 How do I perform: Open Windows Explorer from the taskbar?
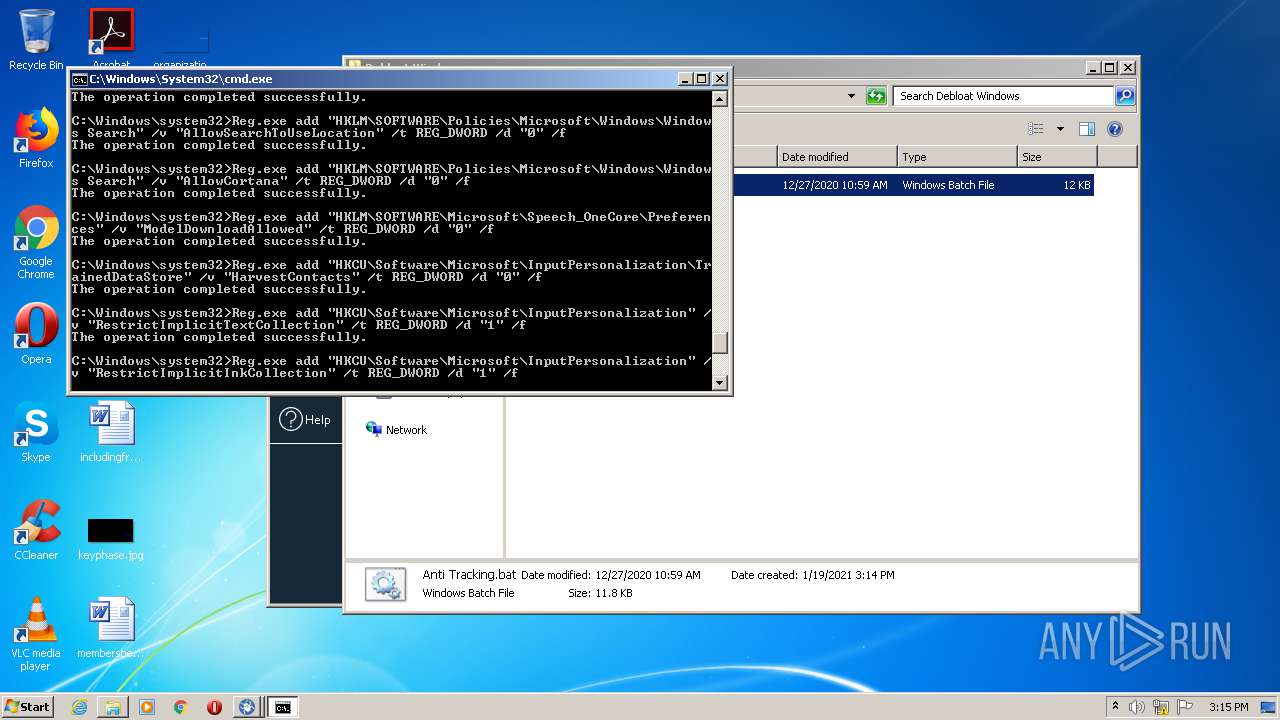pos(113,707)
